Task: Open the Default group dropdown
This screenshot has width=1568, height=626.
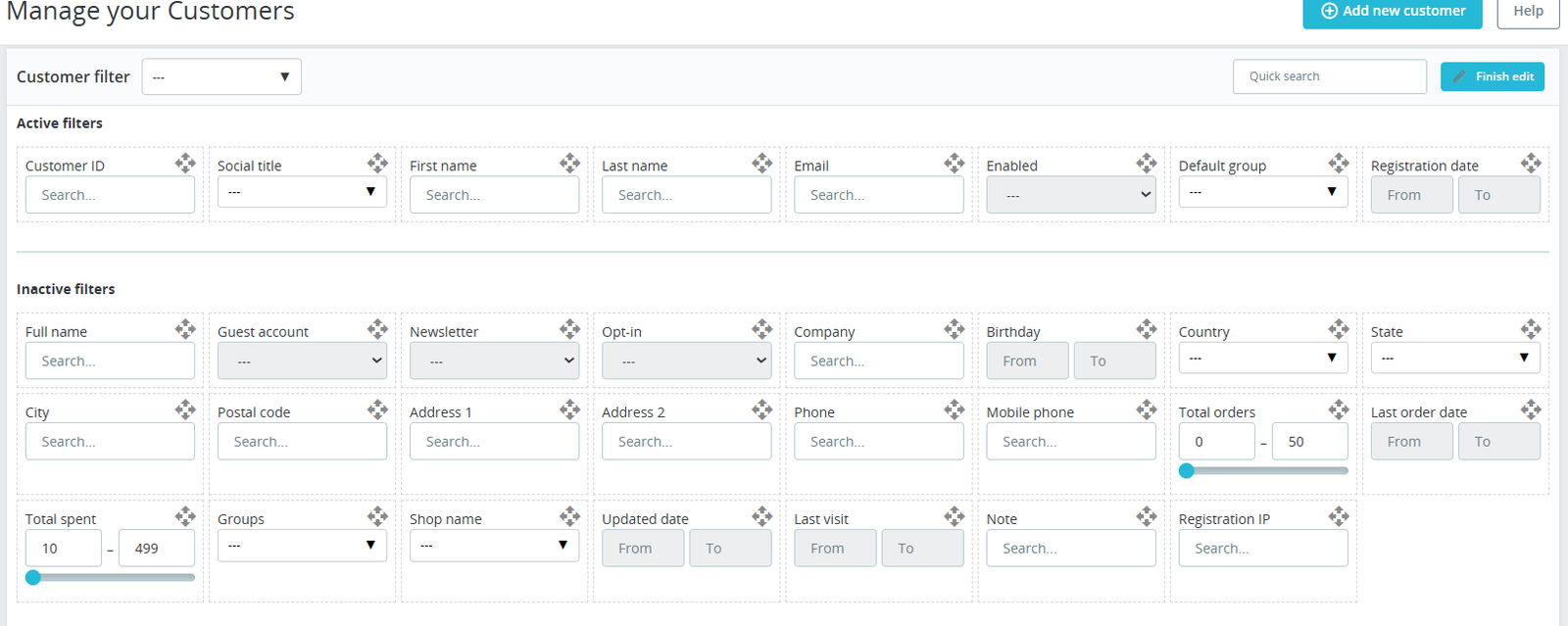Action: [1263, 192]
